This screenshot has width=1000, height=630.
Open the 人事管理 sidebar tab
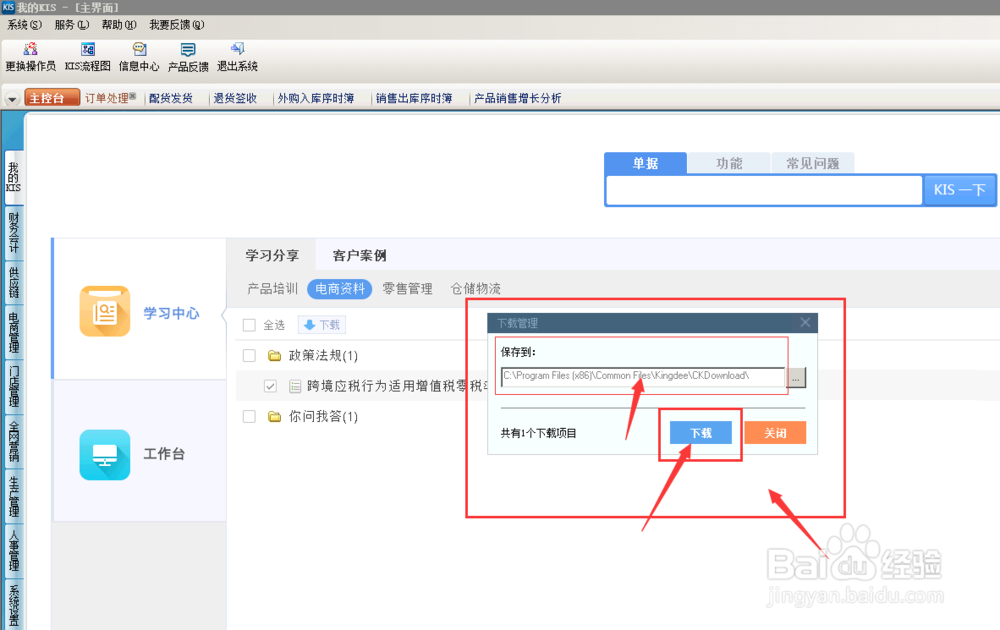click(x=13, y=550)
